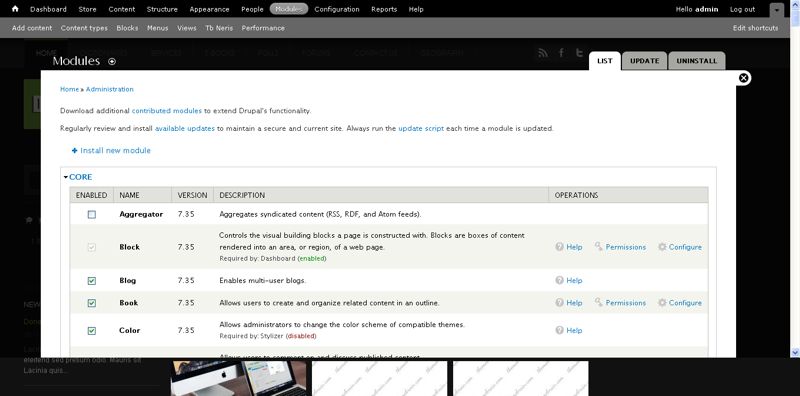Select the highlighted Modules menu item
800x396 pixels.
pos(289,9)
